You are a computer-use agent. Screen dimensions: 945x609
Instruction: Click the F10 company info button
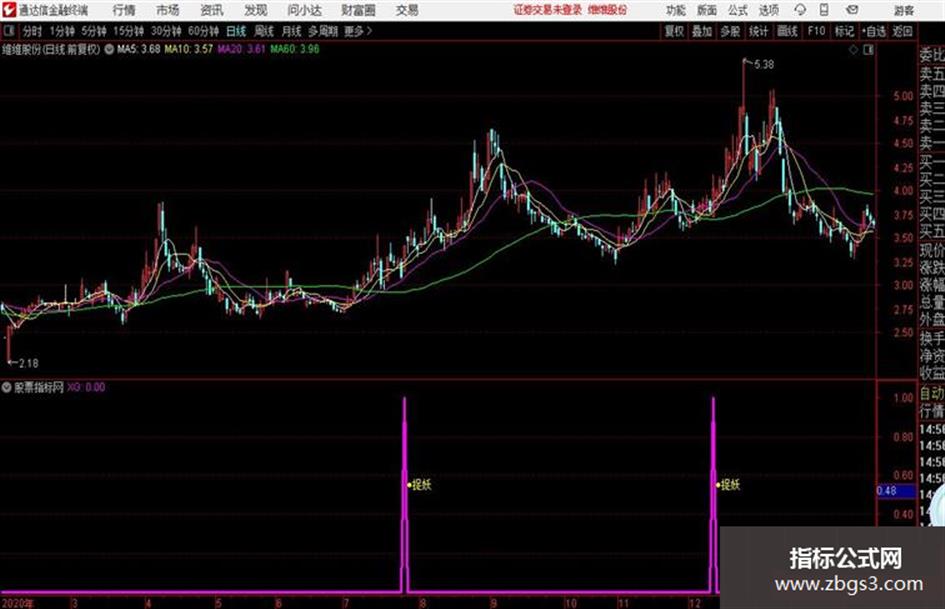coord(816,31)
